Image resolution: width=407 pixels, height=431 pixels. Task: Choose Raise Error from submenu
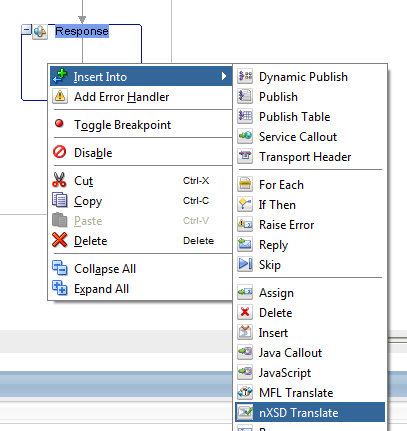click(310, 225)
